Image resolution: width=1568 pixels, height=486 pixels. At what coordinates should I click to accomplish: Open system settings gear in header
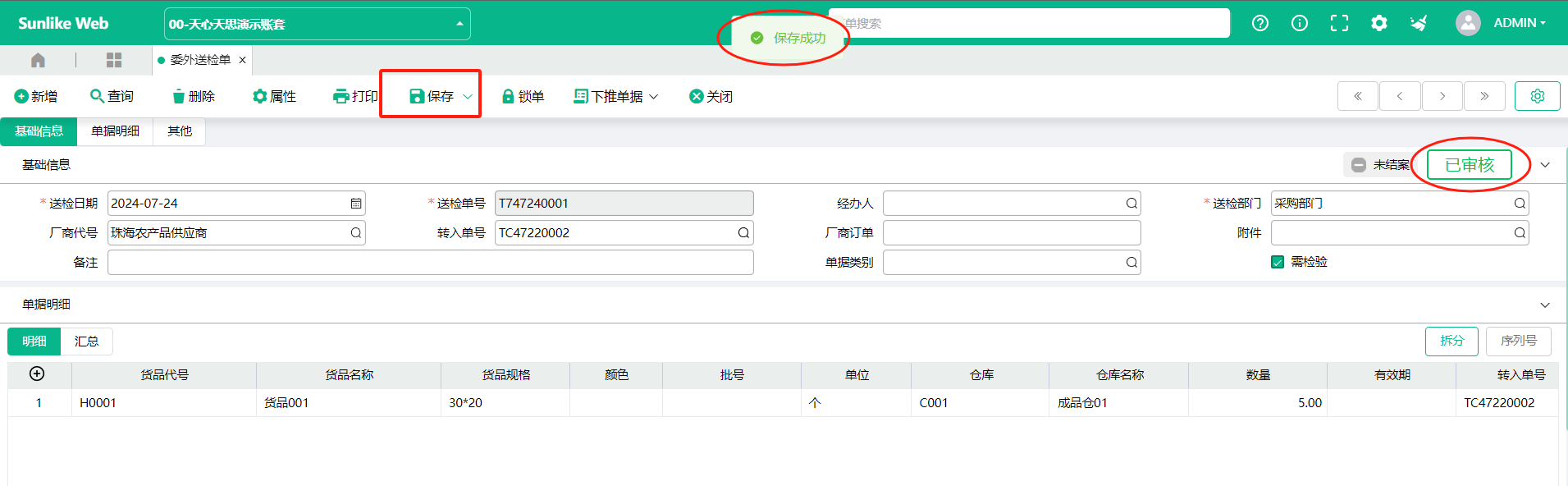click(1379, 23)
